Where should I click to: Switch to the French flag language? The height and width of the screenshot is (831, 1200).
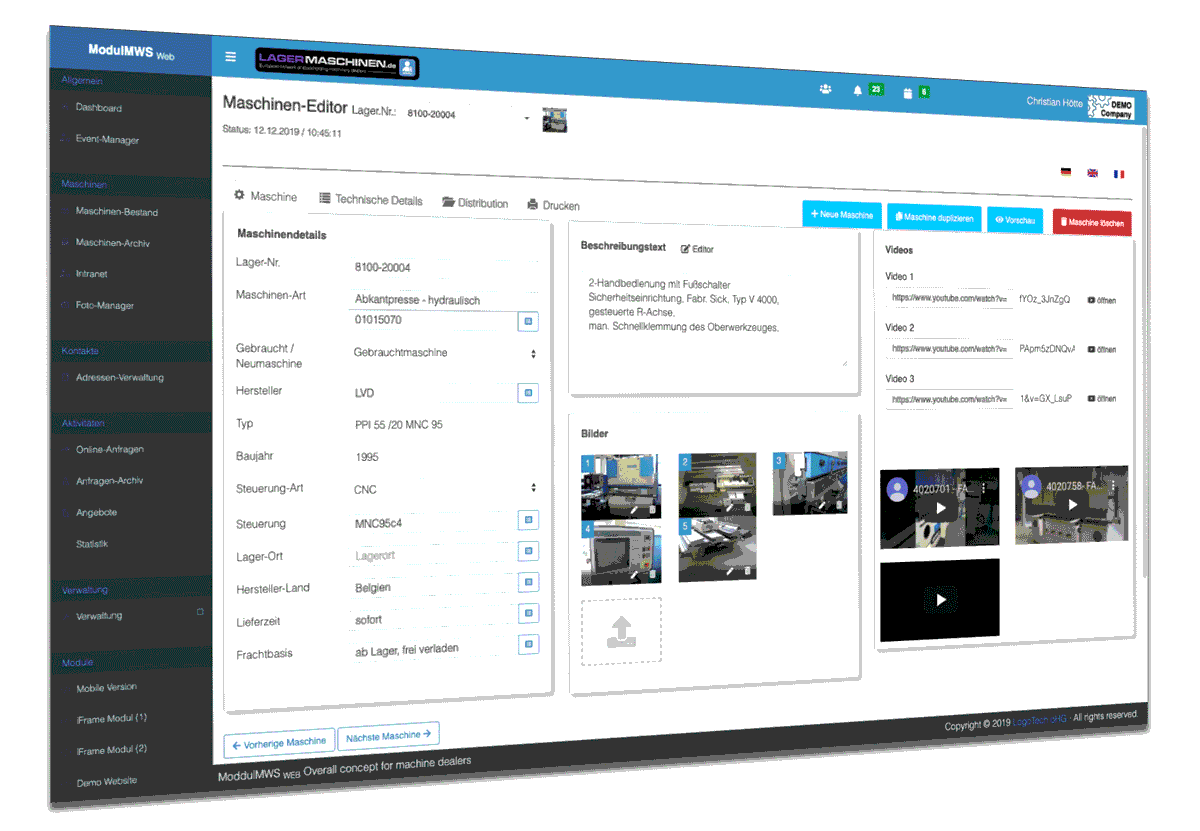1119,174
